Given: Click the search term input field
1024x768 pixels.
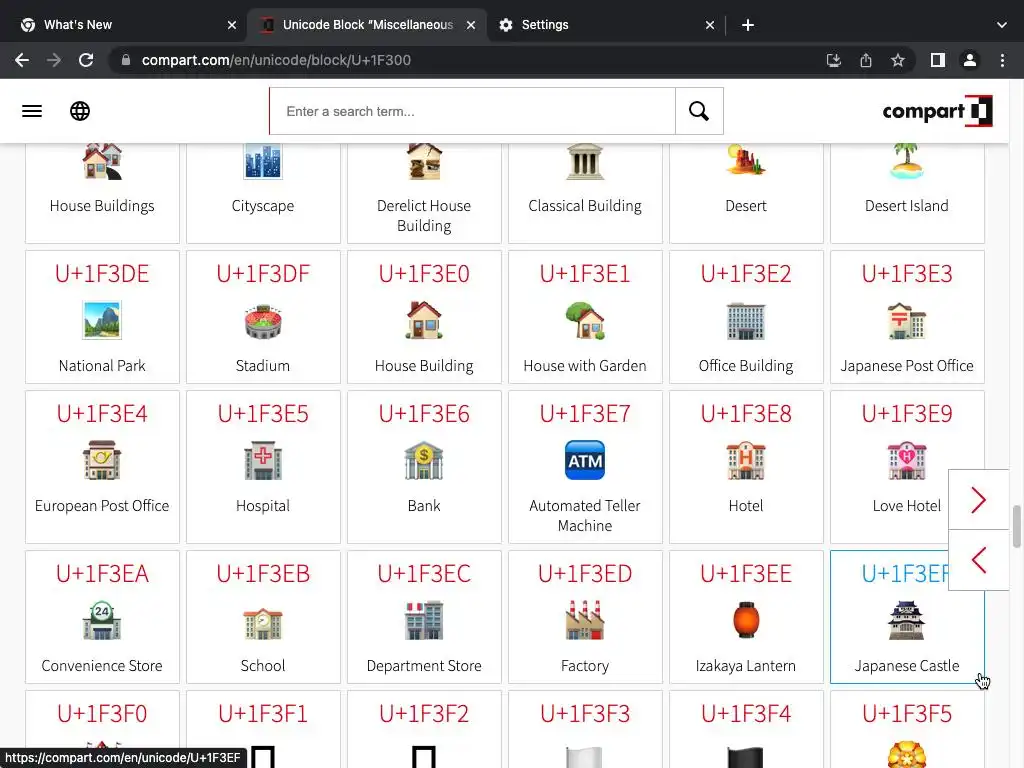Looking at the screenshot, I should point(472,111).
